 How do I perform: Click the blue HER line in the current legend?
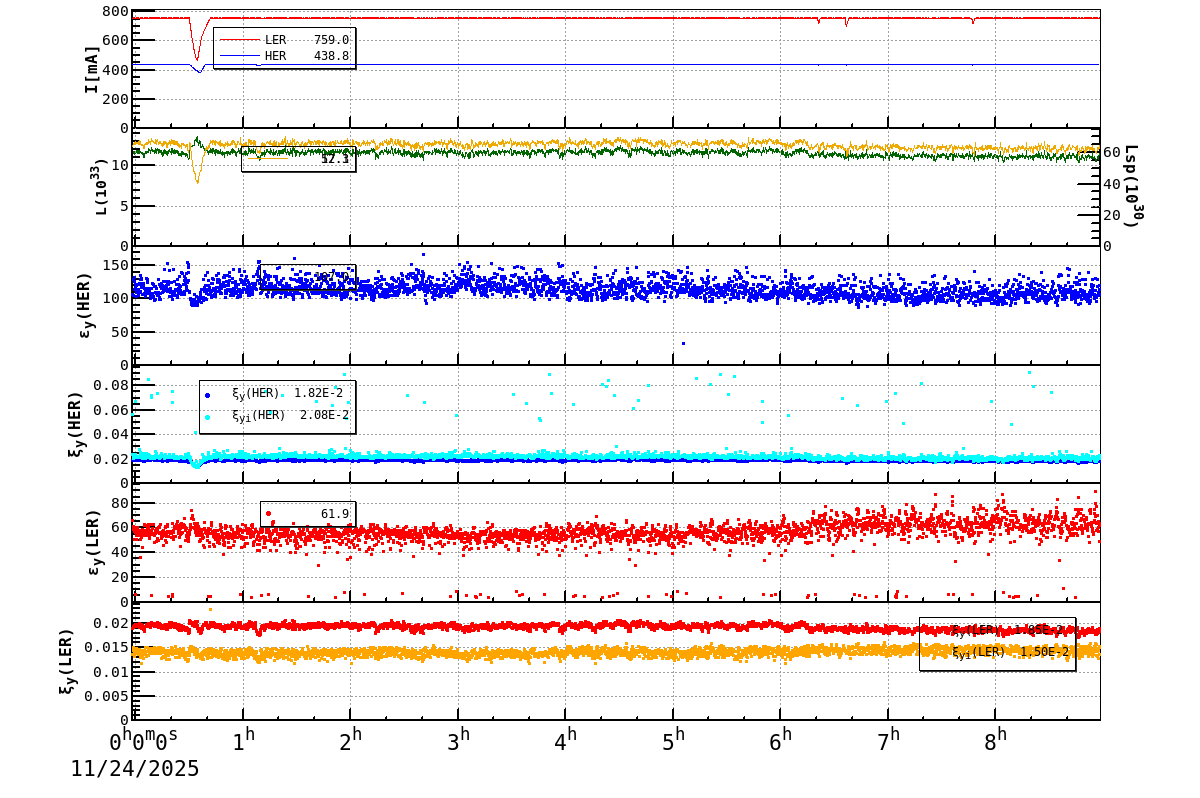(240, 57)
